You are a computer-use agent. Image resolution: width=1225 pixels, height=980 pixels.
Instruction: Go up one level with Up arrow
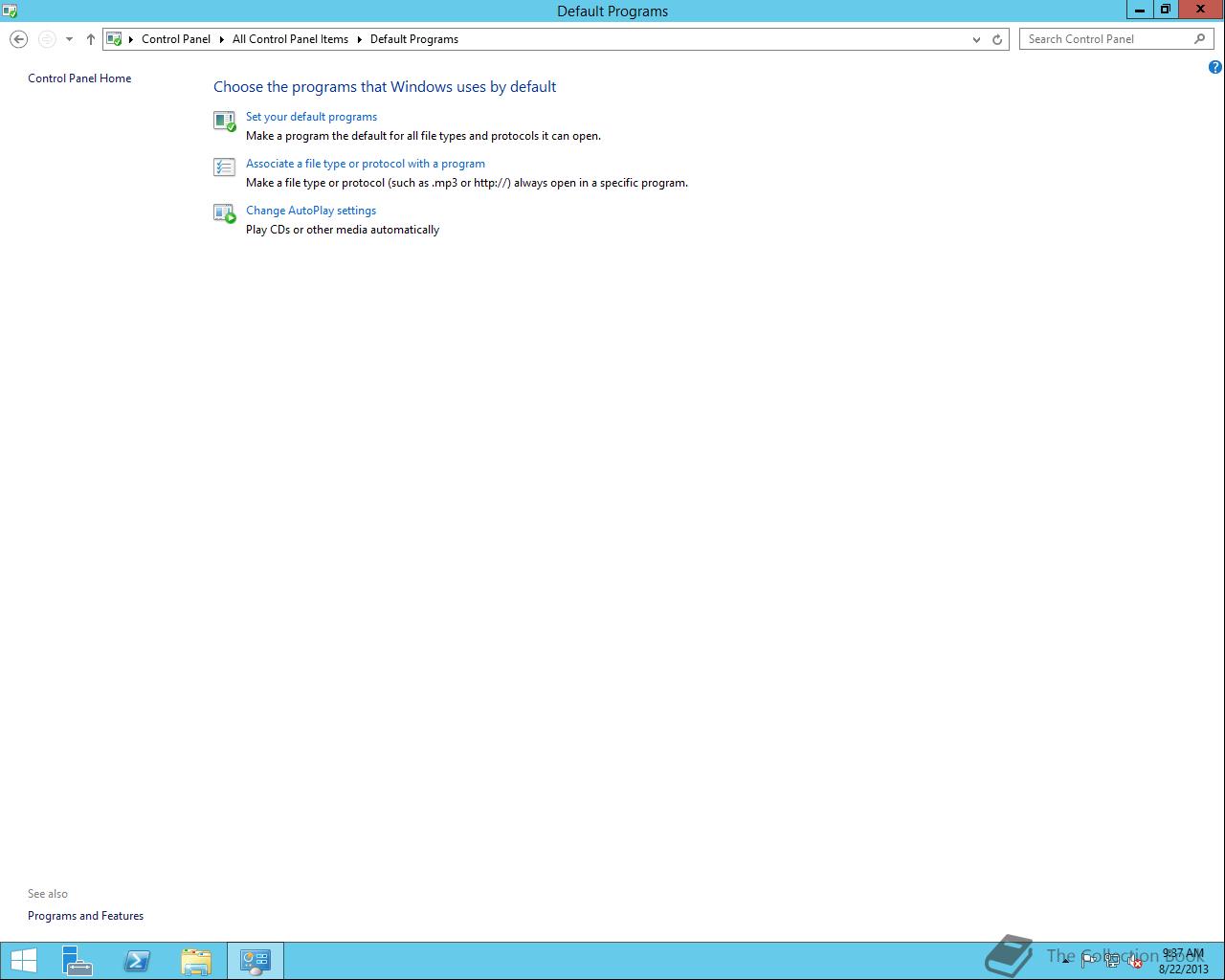point(90,39)
